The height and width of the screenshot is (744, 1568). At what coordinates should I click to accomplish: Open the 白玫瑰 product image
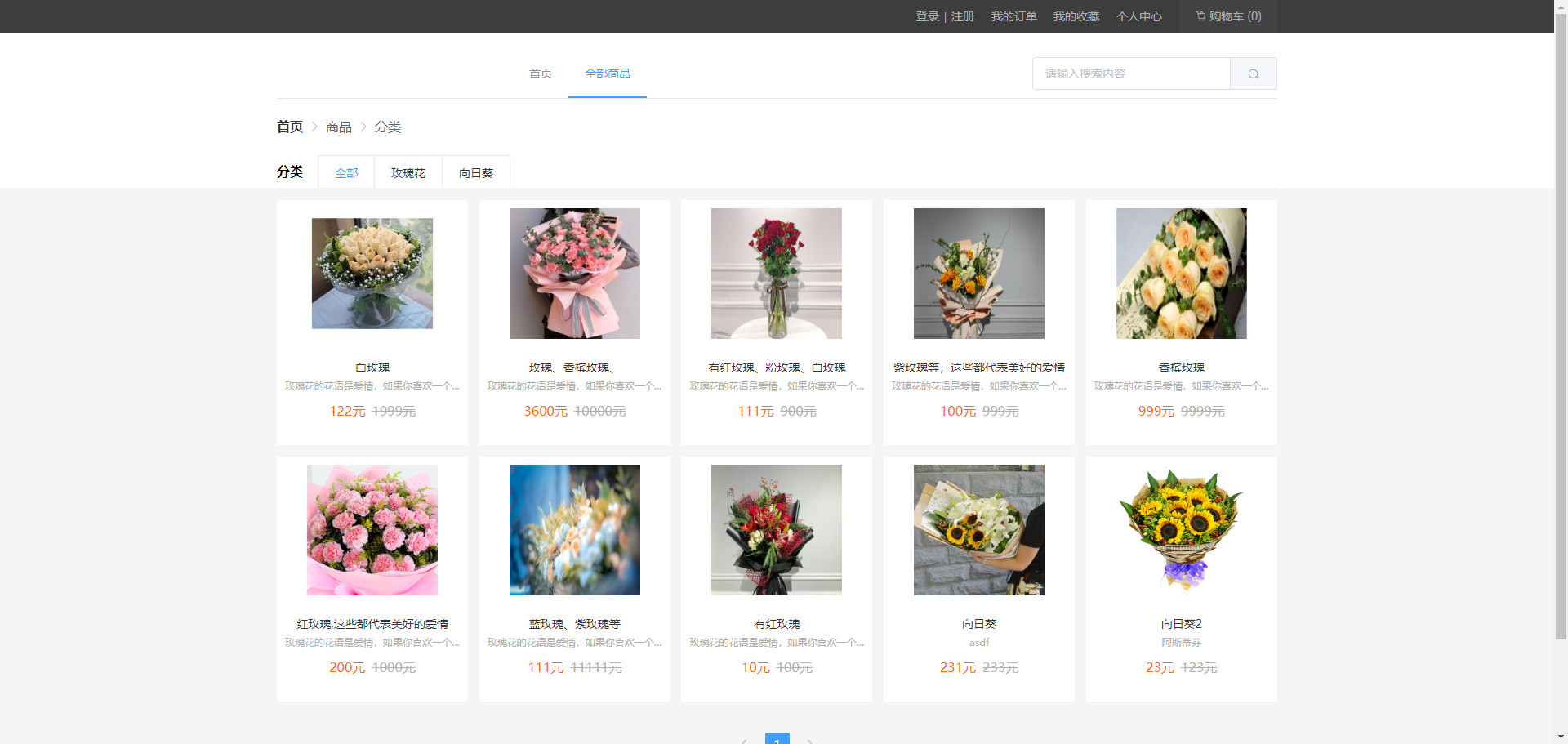[372, 274]
